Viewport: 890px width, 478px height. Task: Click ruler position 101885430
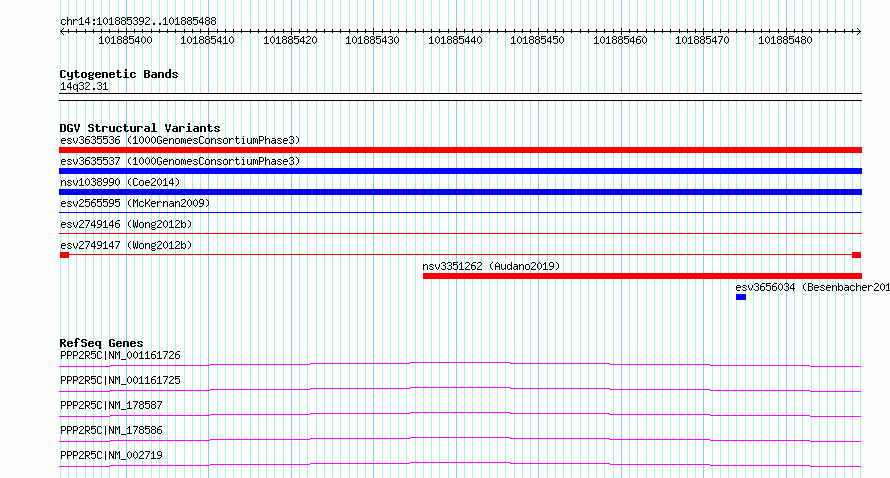(x=372, y=40)
